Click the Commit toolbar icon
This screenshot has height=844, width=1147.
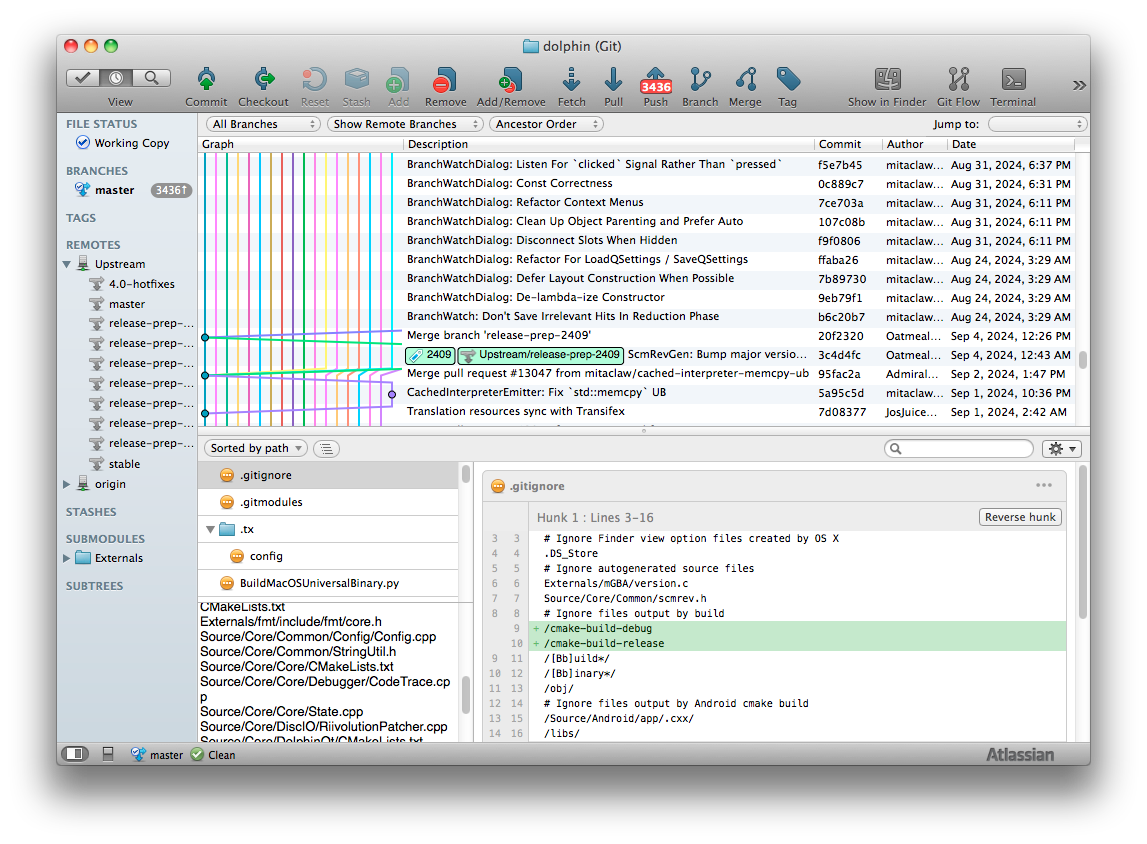[206, 80]
